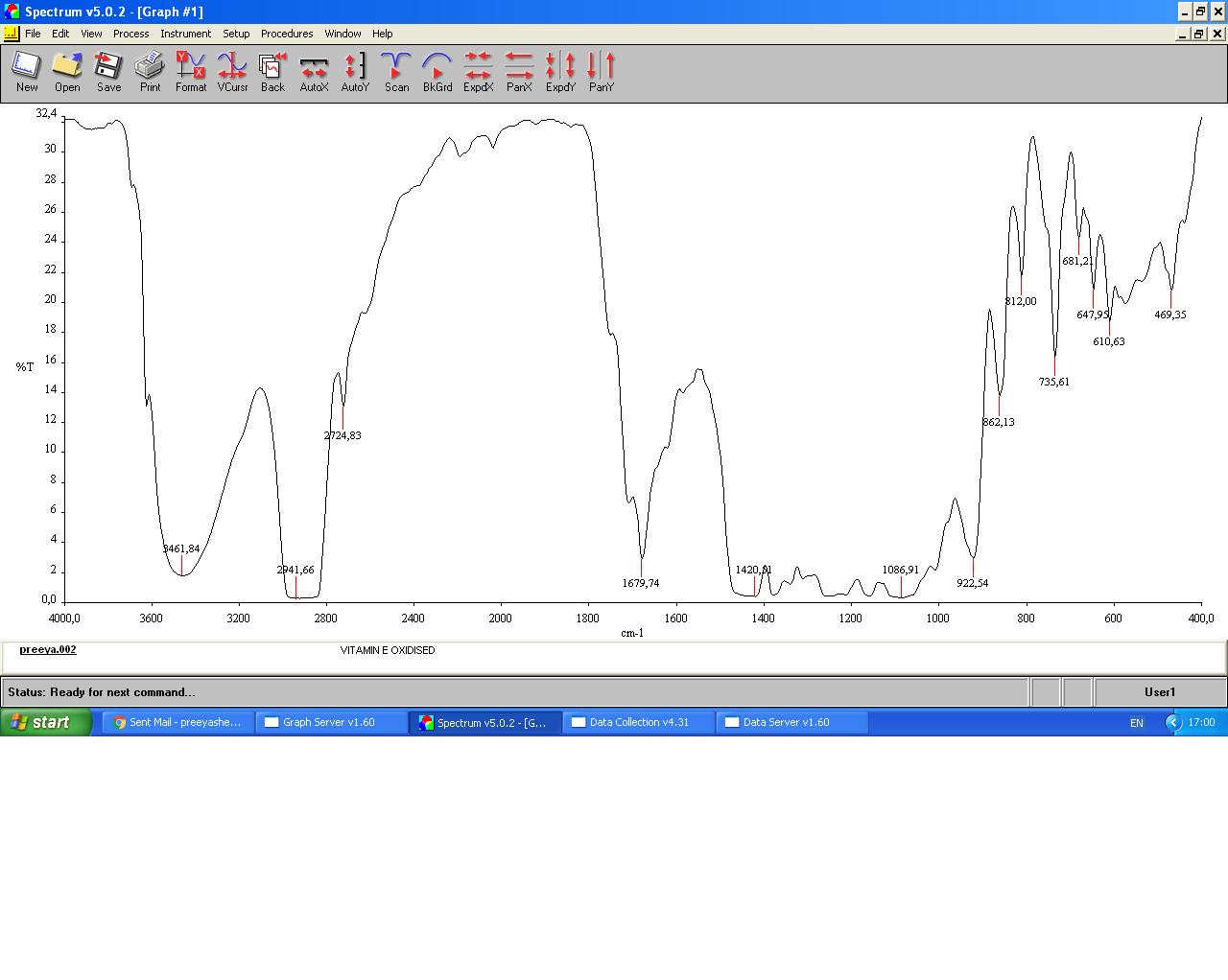Open the Window menu
This screenshot has width=1228, height=980.
[x=342, y=34]
